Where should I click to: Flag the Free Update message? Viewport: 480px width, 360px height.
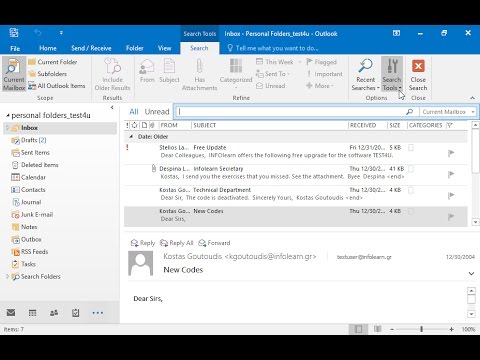click(451, 153)
